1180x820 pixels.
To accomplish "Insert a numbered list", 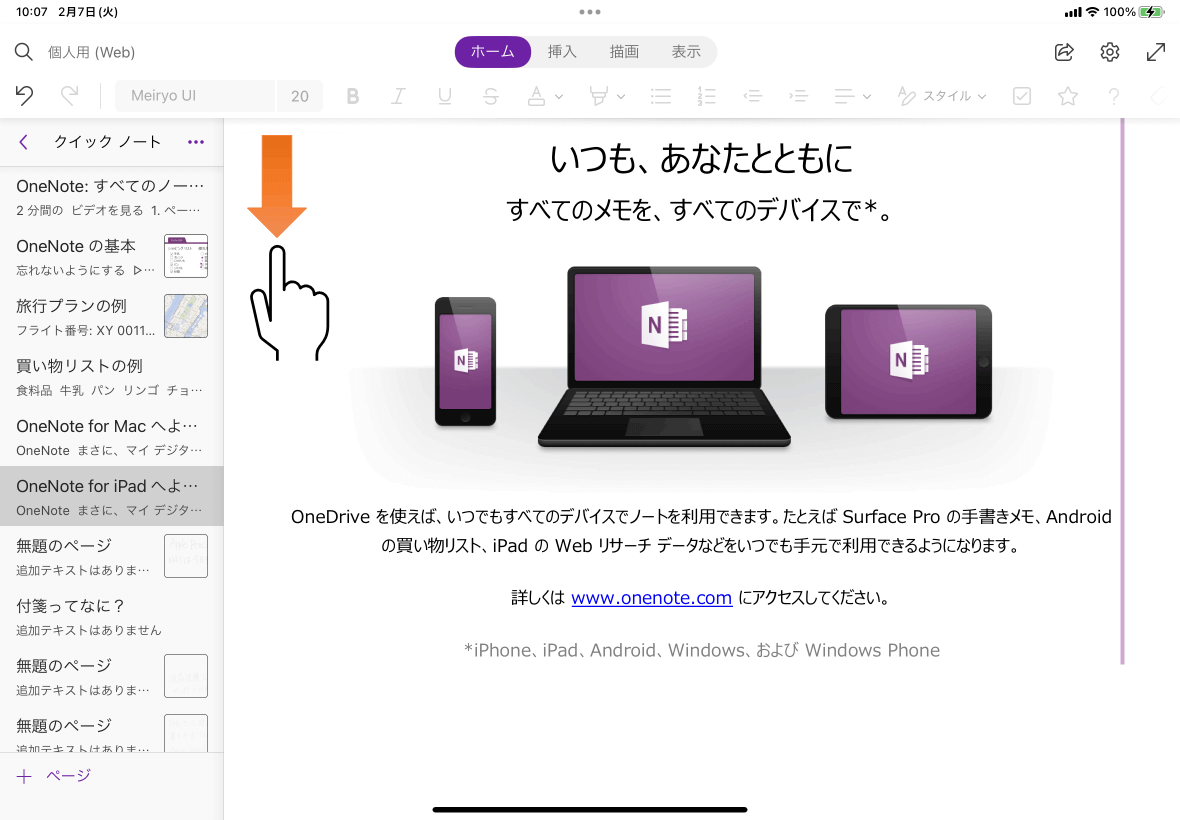I will point(707,96).
